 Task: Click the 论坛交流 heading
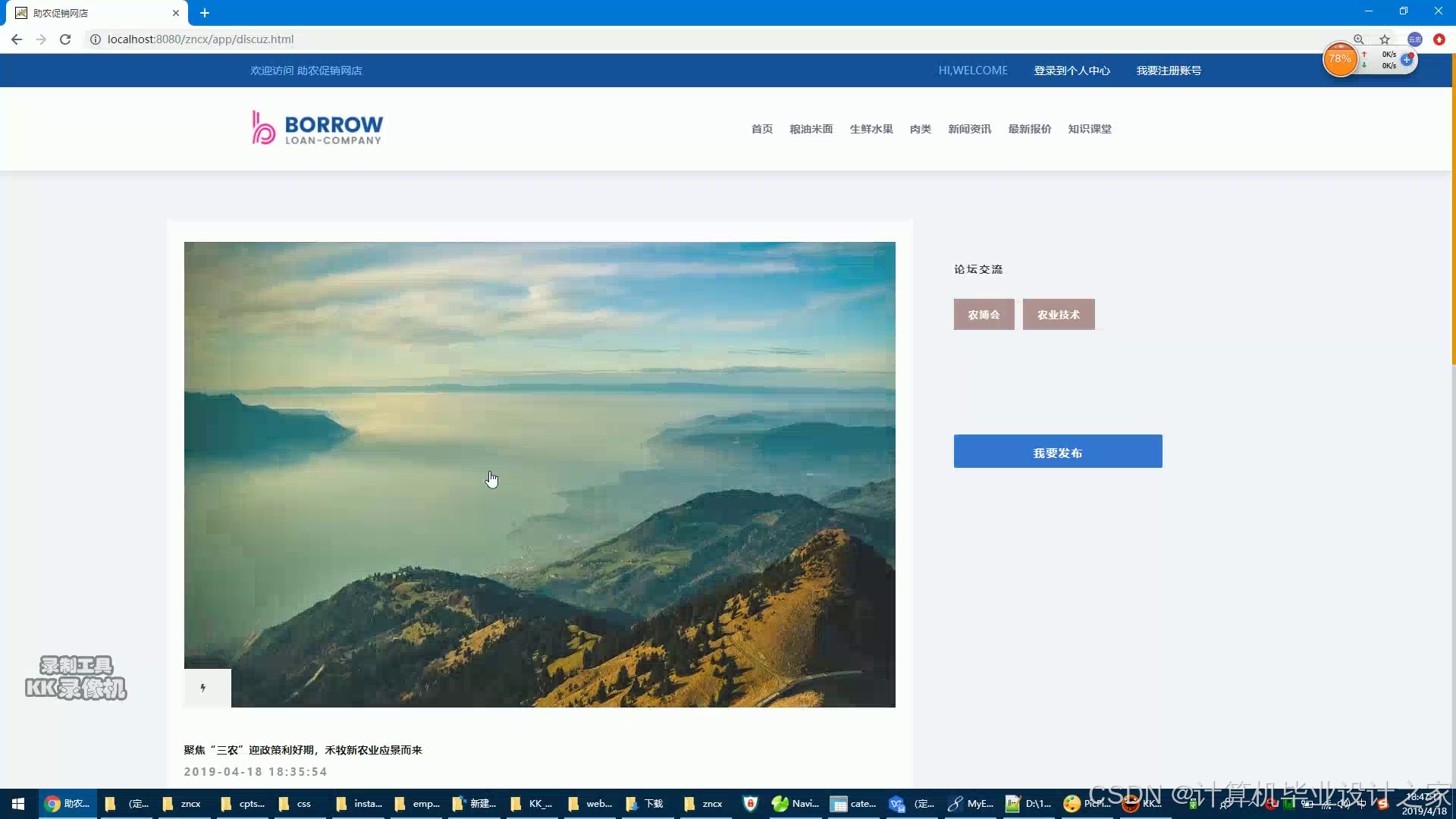click(978, 269)
